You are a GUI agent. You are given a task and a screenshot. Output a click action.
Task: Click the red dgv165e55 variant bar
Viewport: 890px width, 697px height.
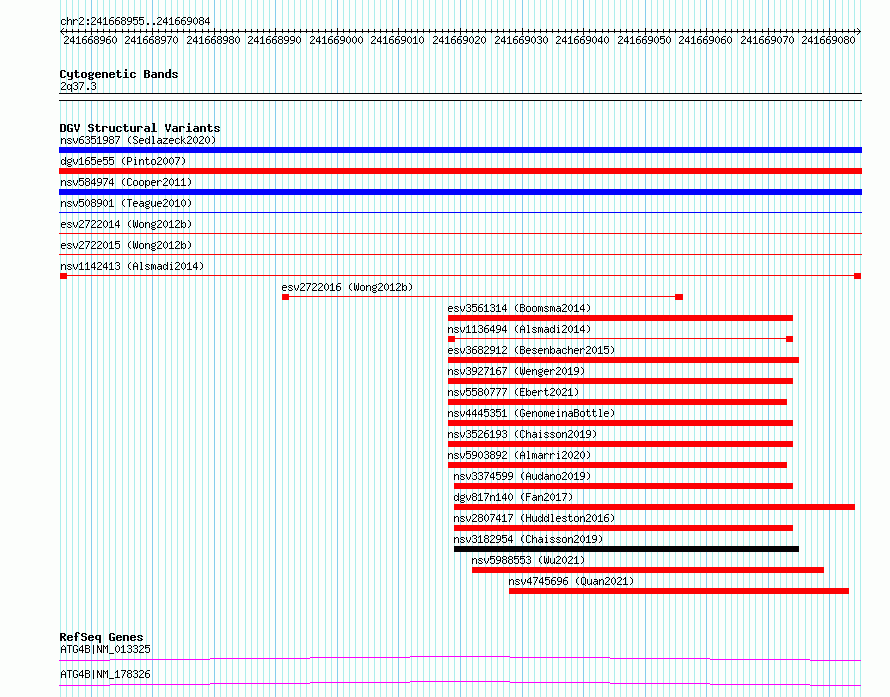(x=460, y=171)
